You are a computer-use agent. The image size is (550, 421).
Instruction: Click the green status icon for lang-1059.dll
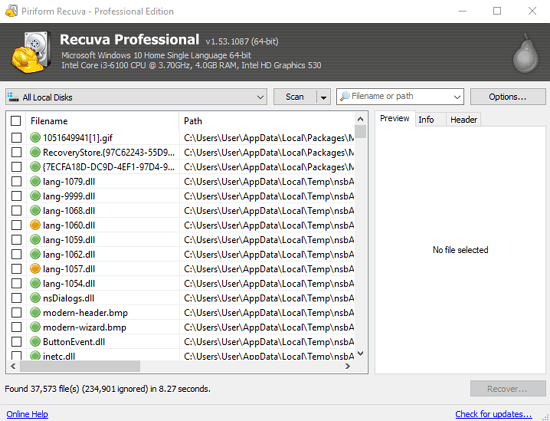pyautogui.click(x=35, y=240)
